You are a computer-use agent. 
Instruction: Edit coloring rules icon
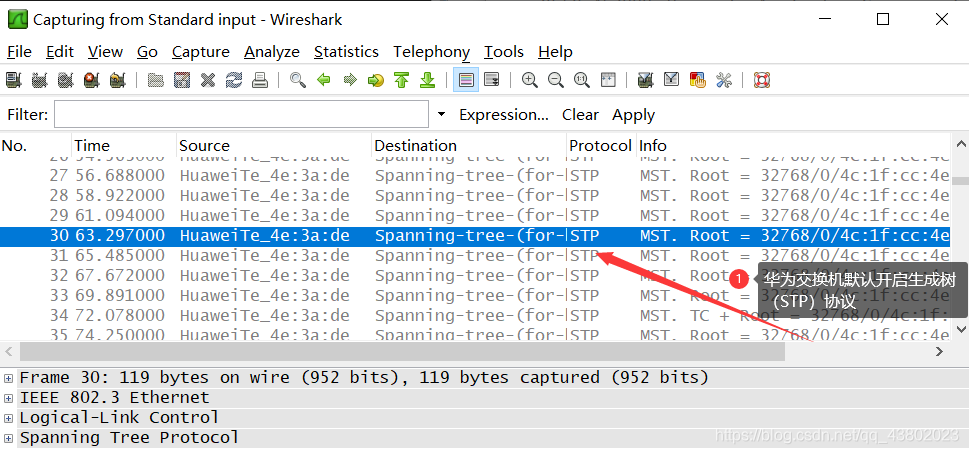[x=698, y=80]
